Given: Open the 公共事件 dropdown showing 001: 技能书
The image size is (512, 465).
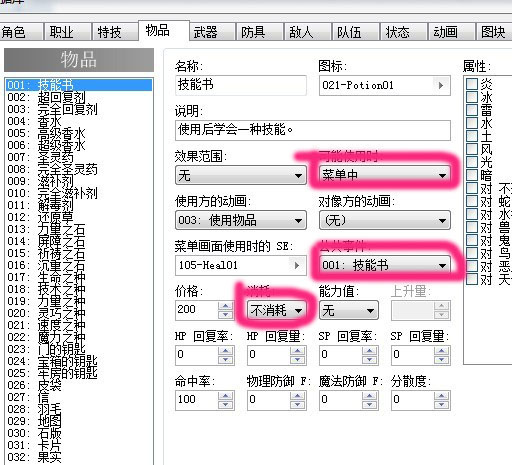Looking at the screenshot, I should [385, 265].
